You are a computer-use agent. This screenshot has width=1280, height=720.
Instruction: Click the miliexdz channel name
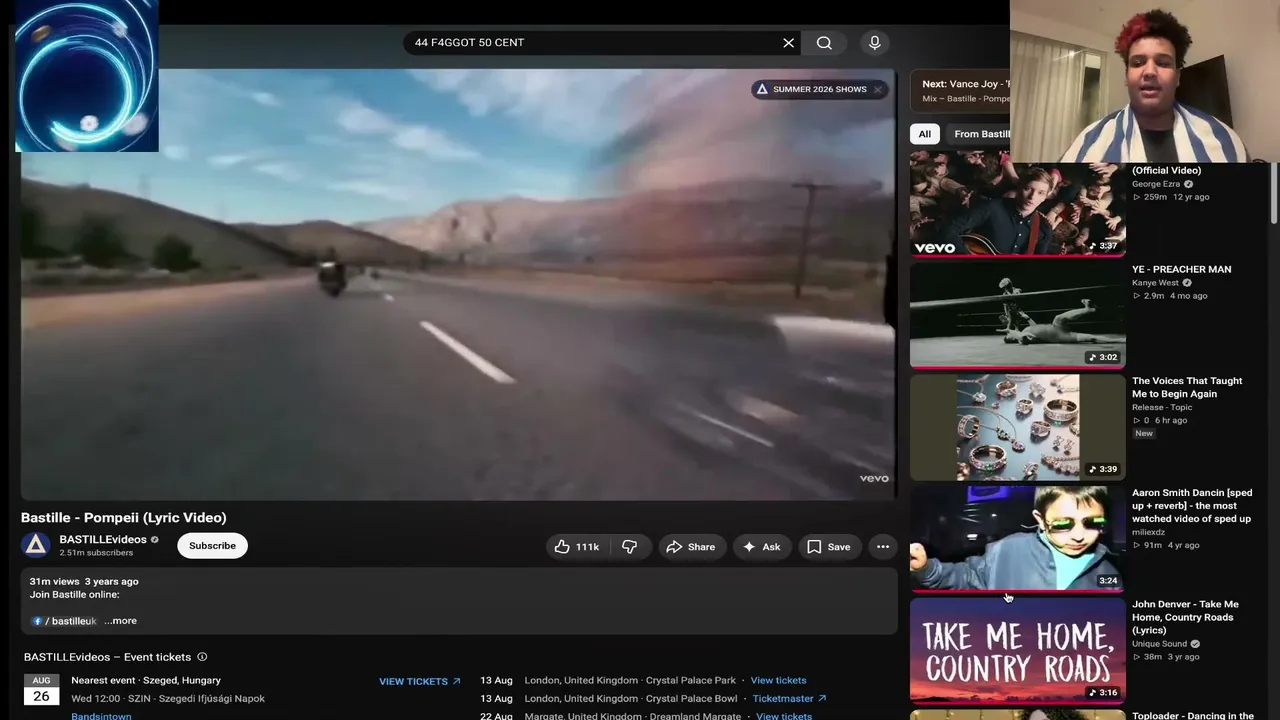click(1148, 532)
